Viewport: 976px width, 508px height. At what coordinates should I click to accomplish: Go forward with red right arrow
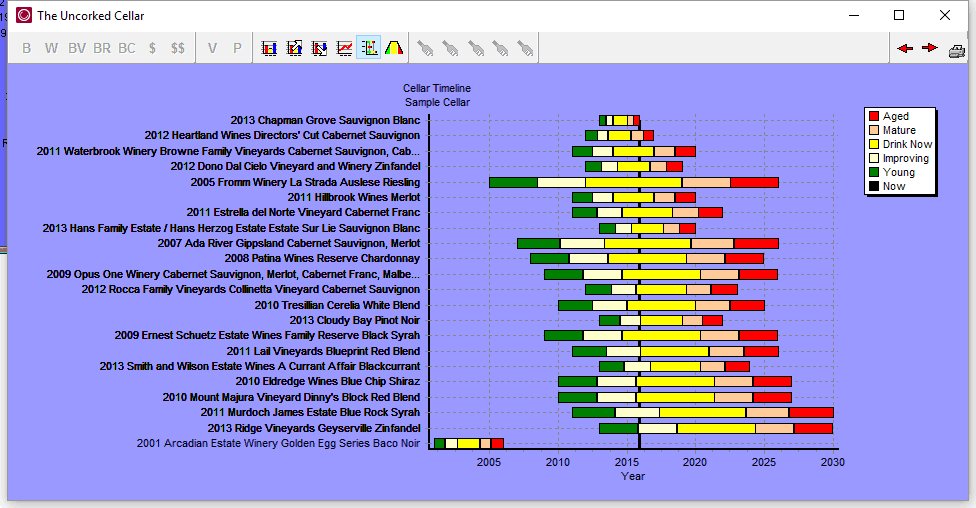(x=930, y=48)
